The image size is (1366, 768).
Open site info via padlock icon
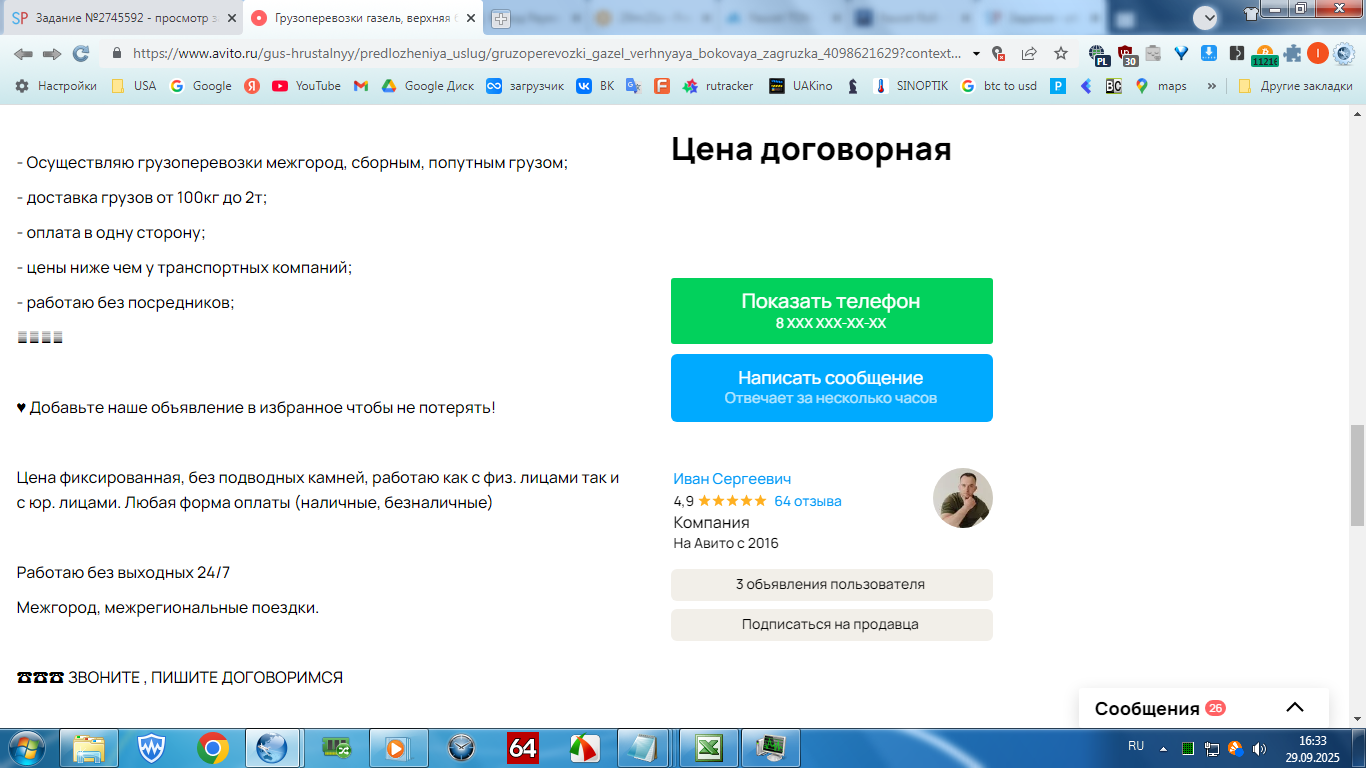point(116,54)
